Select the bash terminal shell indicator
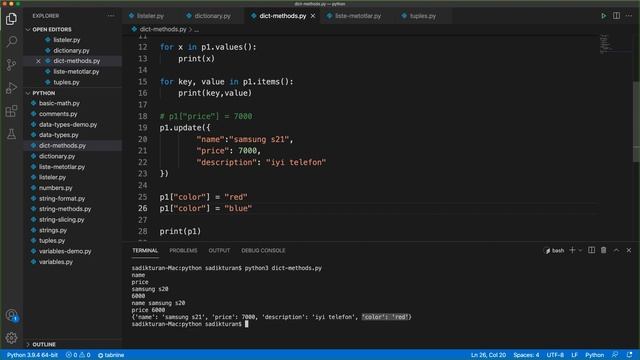 555,251
